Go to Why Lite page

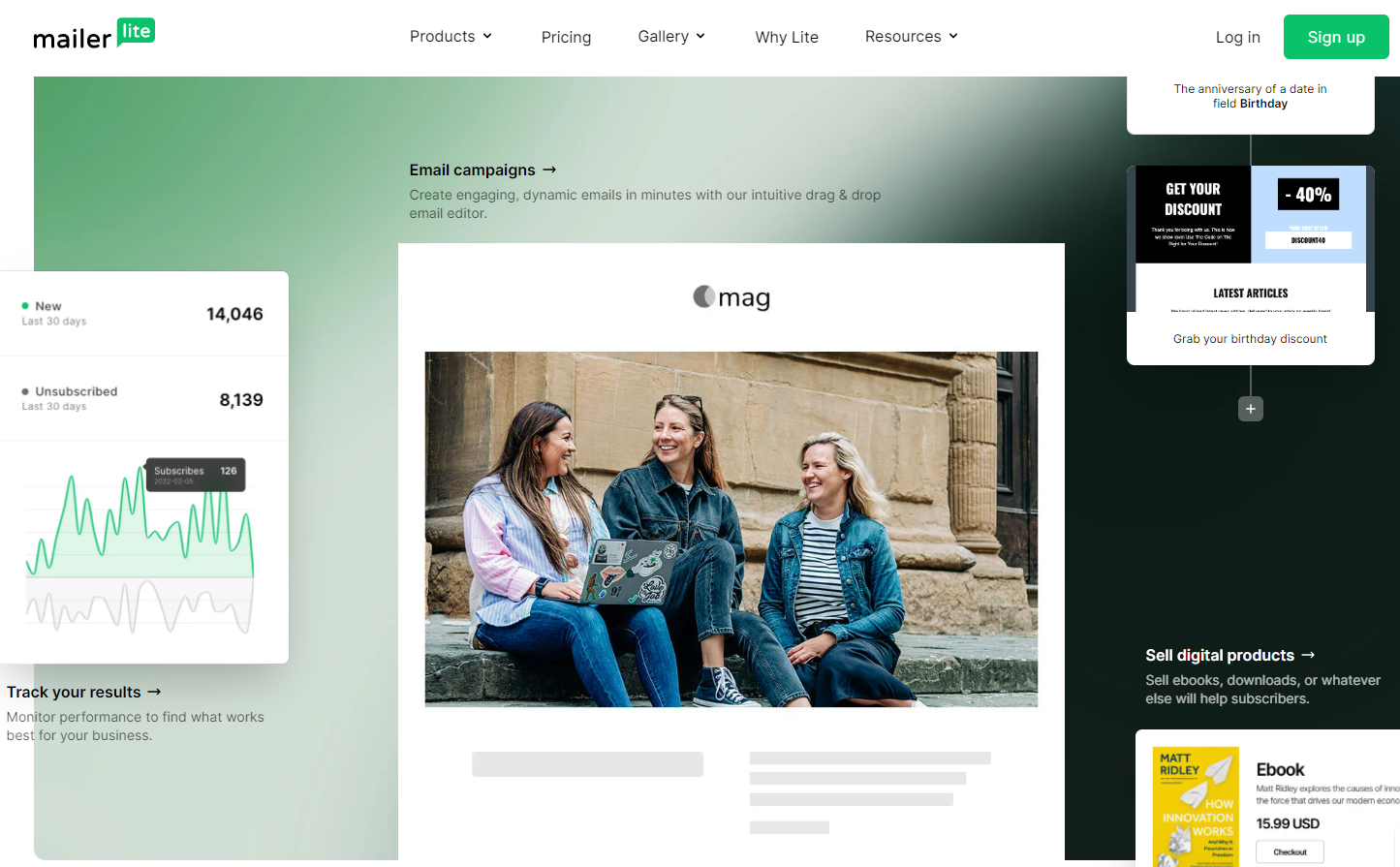point(787,37)
